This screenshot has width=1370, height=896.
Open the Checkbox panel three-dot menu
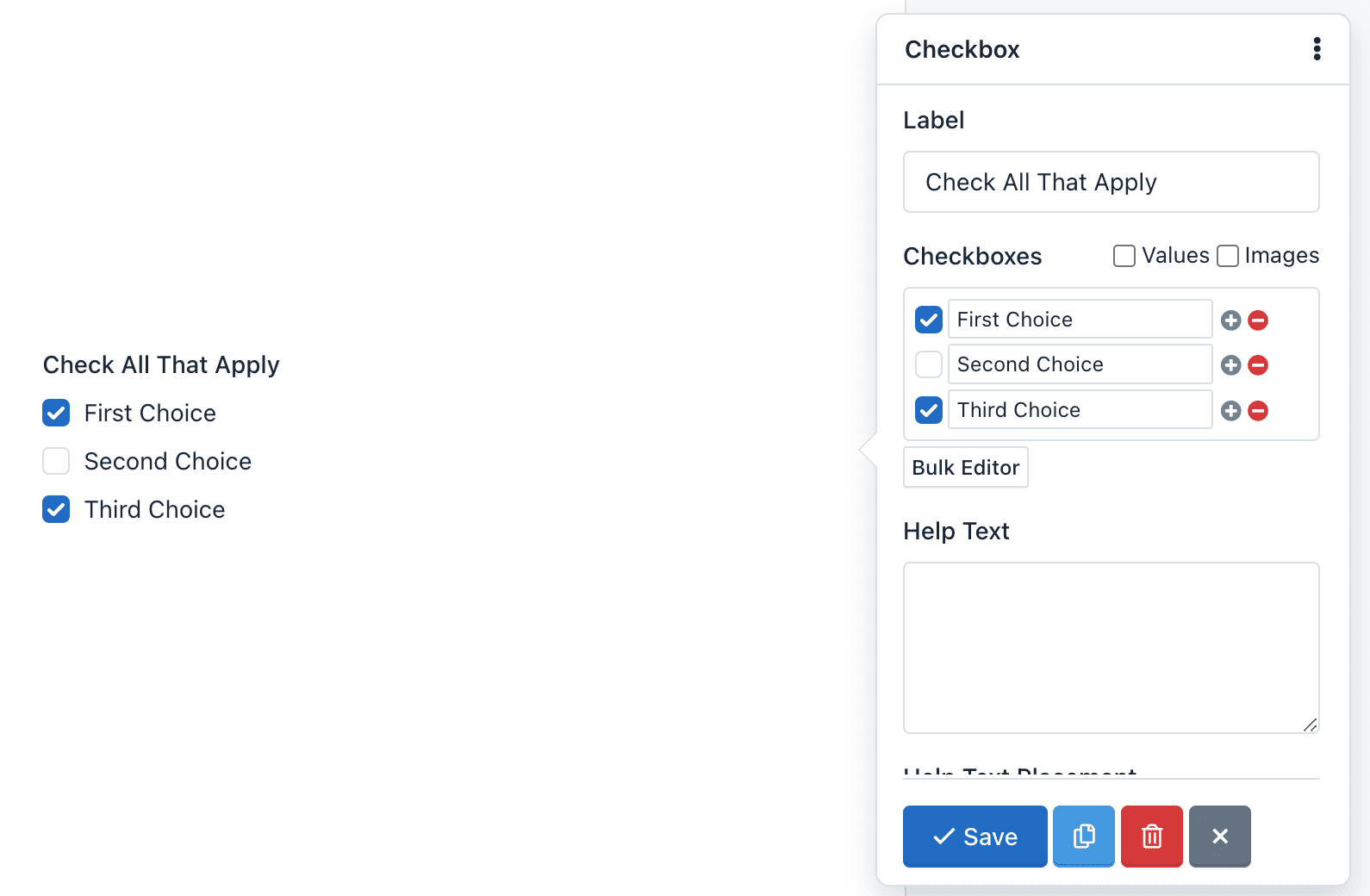pos(1317,49)
